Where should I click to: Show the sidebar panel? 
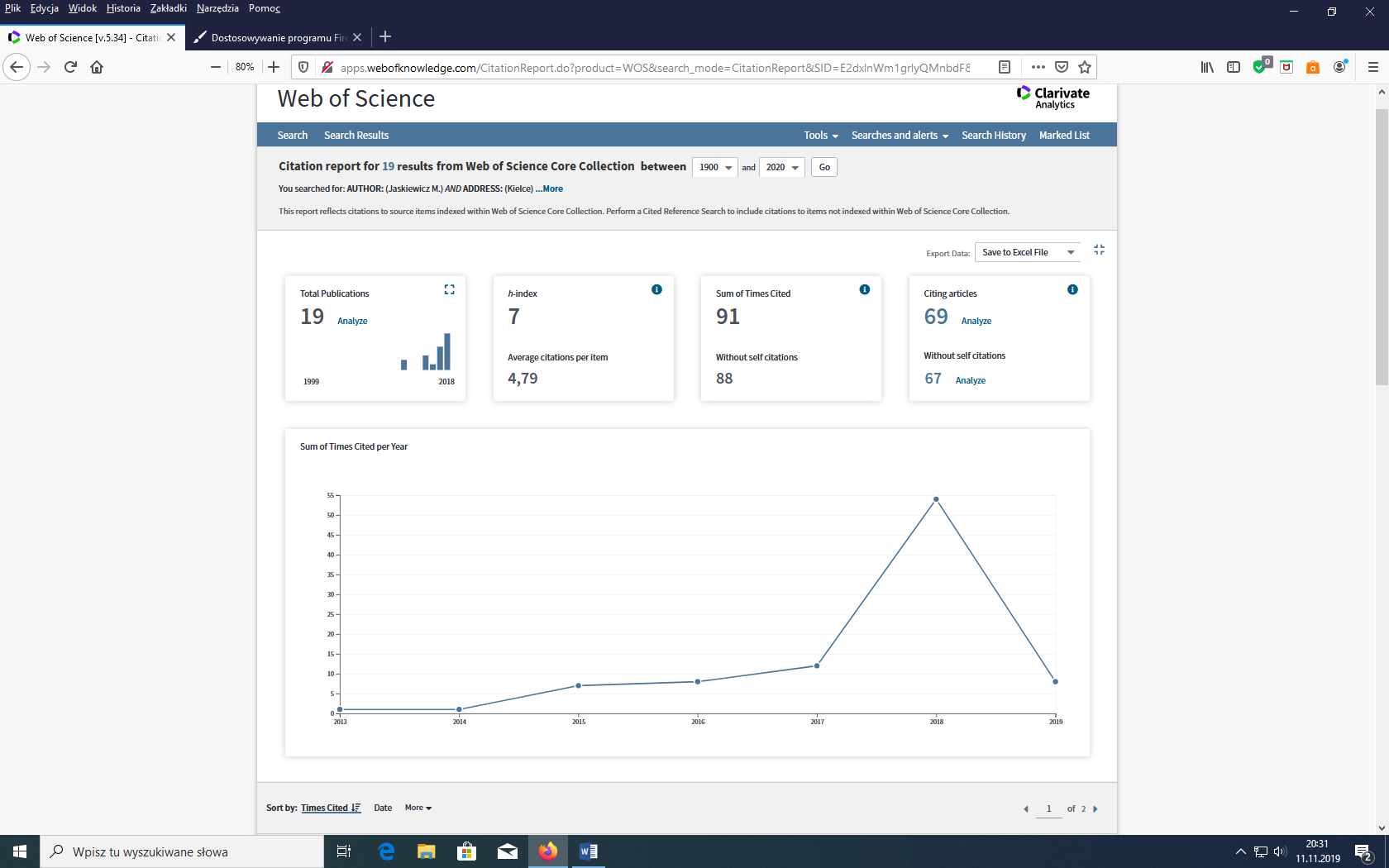(x=1234, y=67)
